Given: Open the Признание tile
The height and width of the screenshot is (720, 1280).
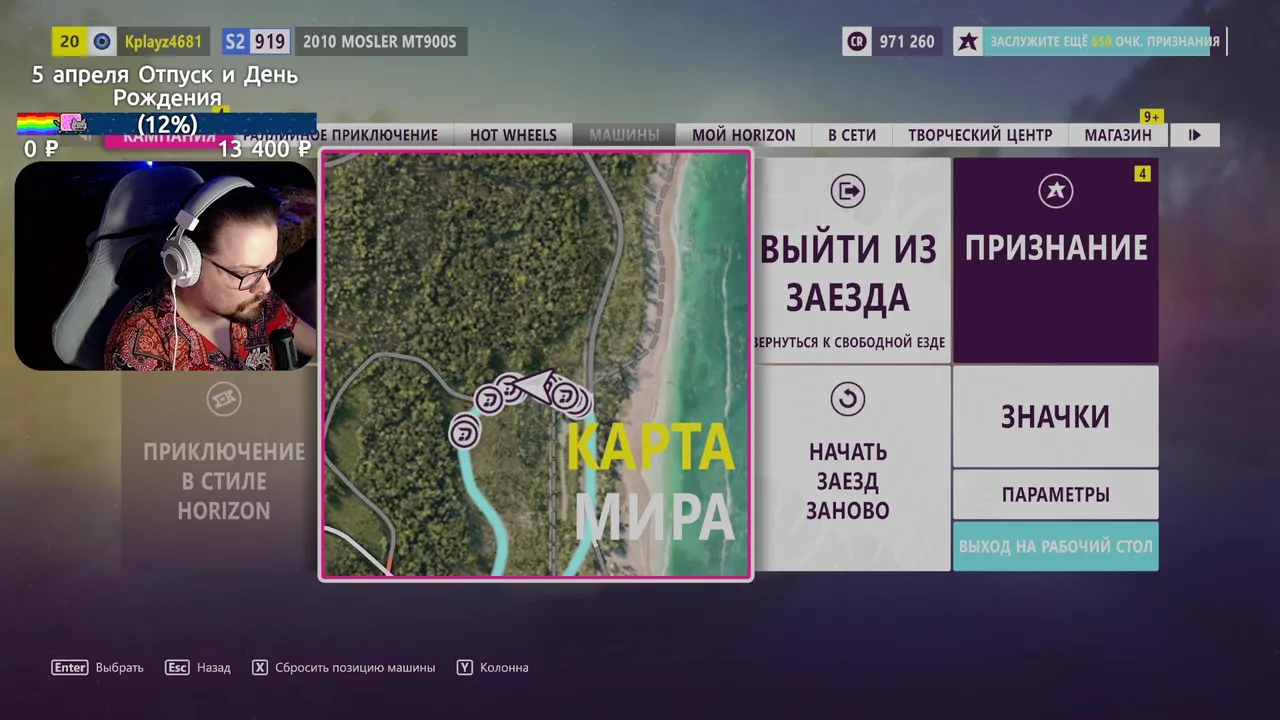Looking at the screenshot, I should pyautogui.click(x=1056, y=260).
